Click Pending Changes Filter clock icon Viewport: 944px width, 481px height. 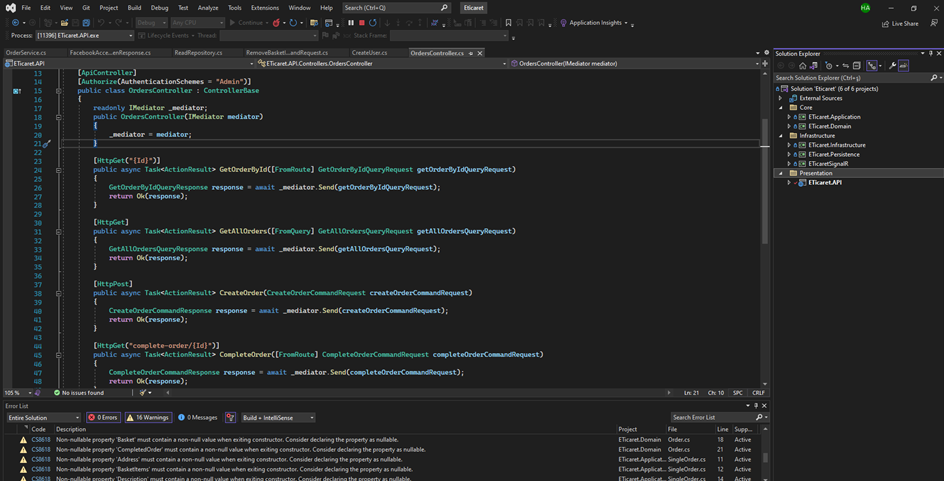[x=830, y=66]
